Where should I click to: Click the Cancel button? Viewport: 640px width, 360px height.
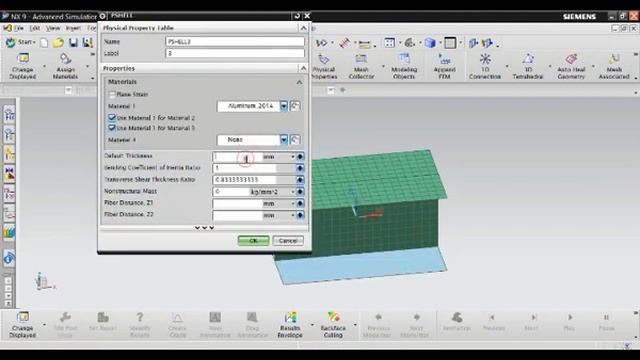[288, 240]
